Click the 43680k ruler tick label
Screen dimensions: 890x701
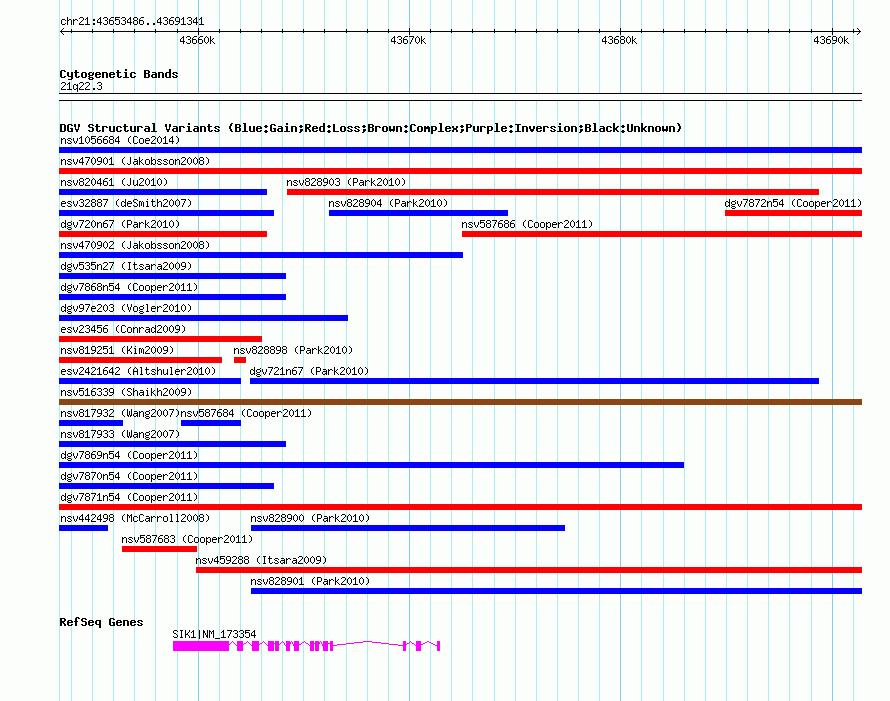[619, 40]
